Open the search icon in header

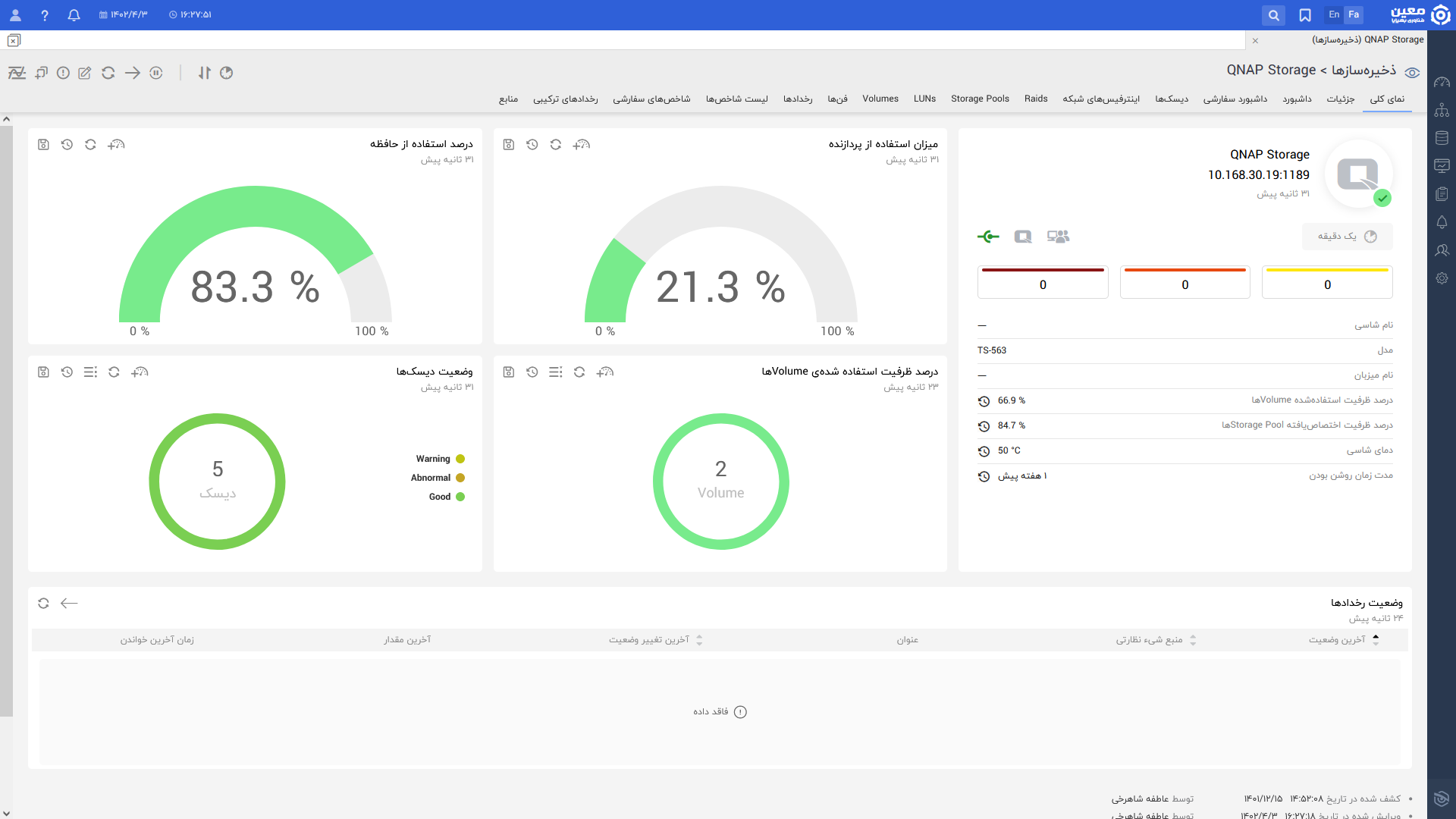1274,15
